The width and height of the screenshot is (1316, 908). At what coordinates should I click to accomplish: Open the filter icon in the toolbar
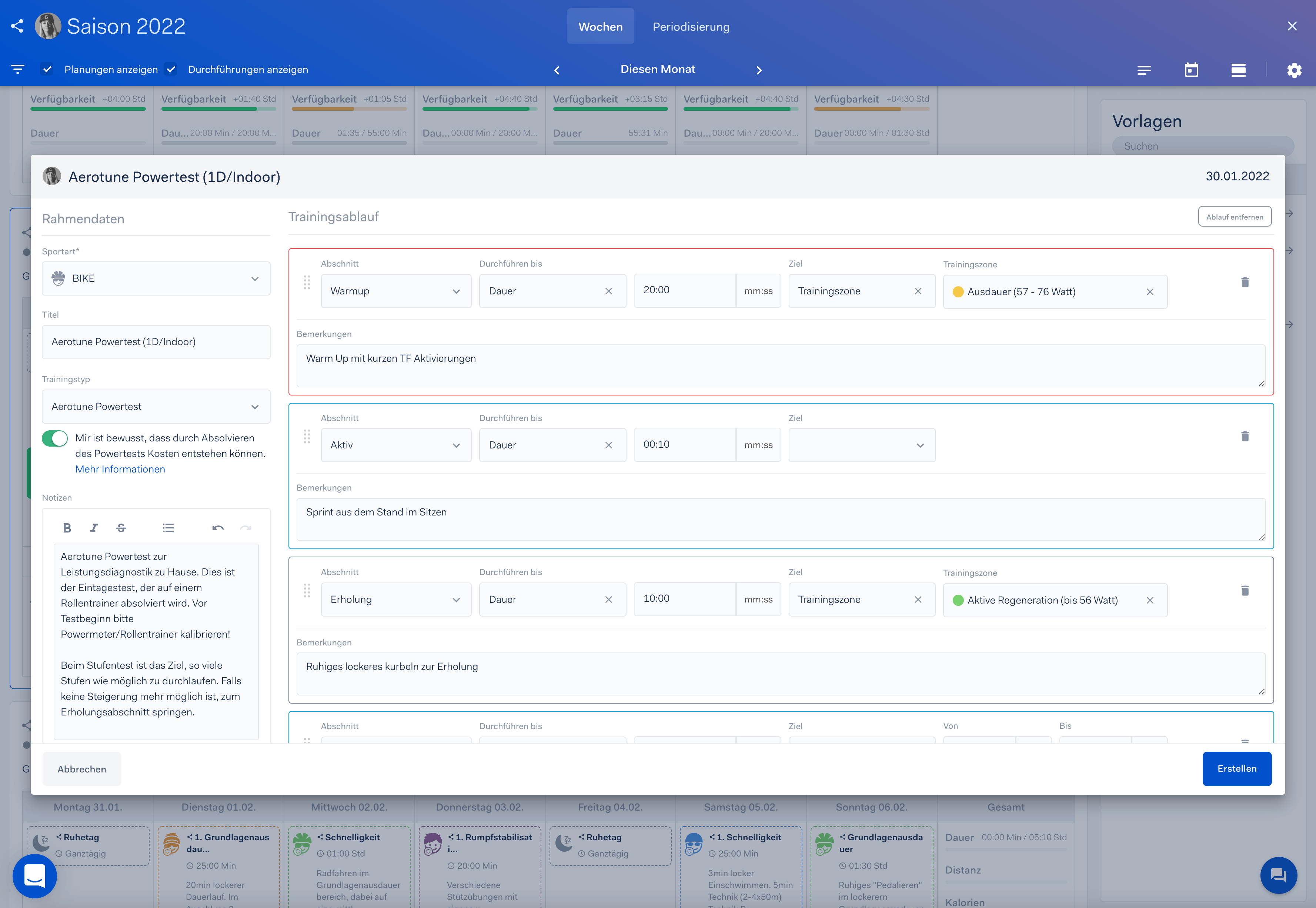(x=18, y=69)
